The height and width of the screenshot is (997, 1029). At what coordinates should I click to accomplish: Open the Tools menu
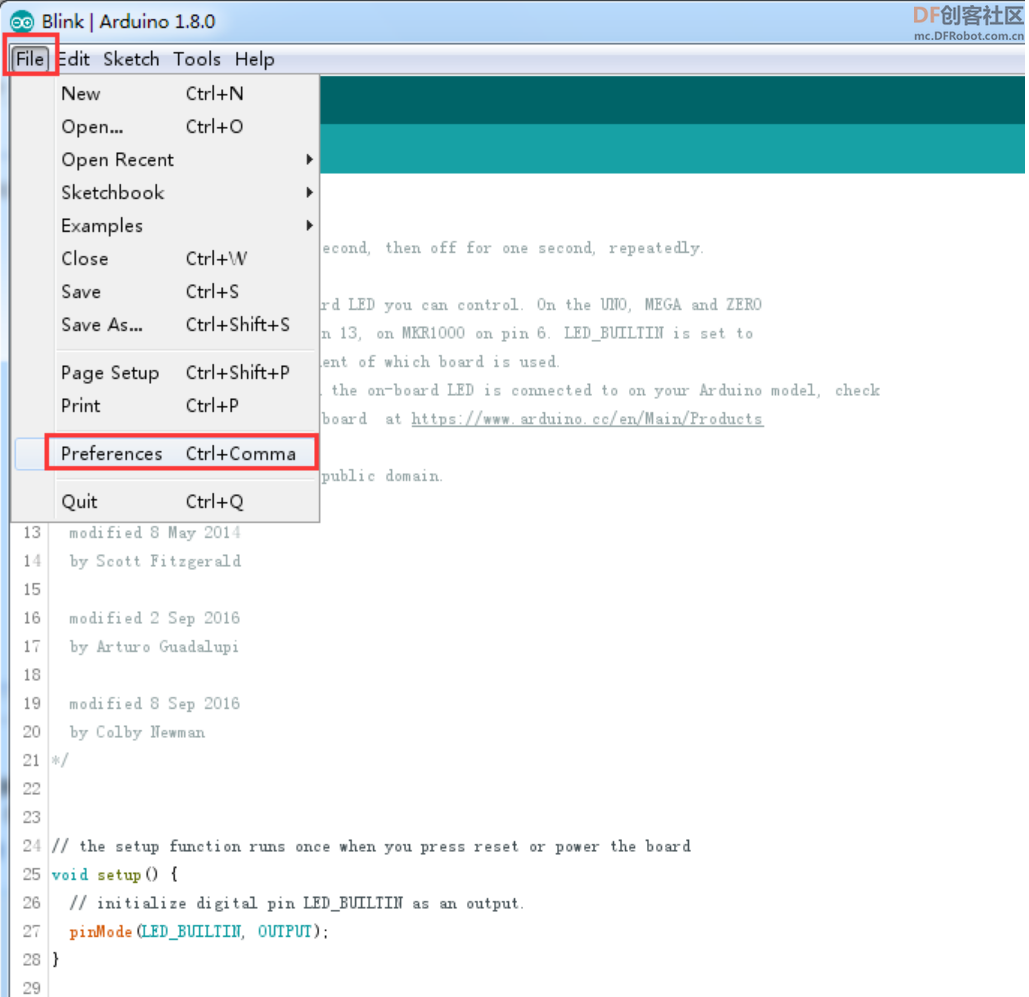pos(197,59)
